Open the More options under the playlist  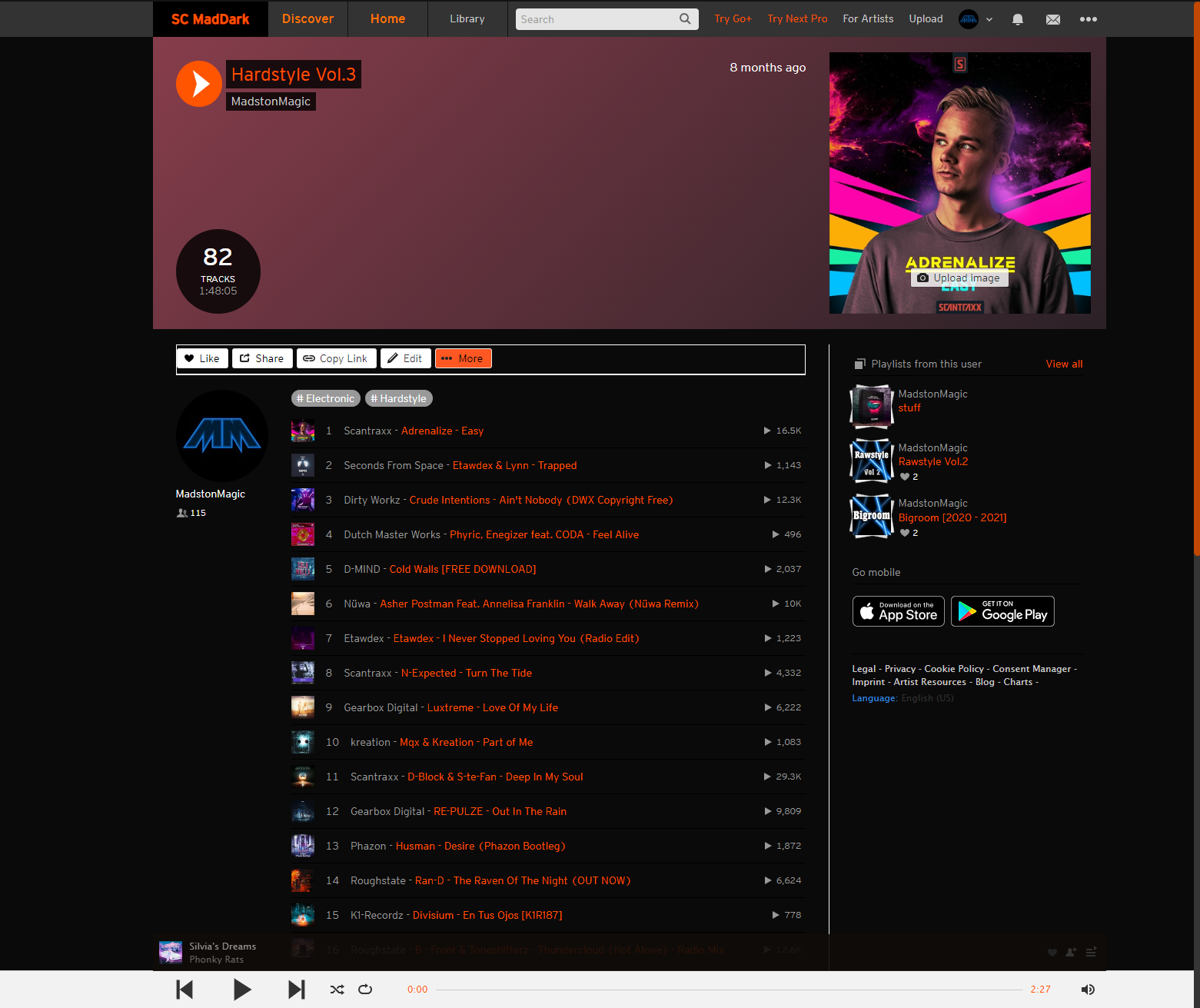[x=463, y=358]
